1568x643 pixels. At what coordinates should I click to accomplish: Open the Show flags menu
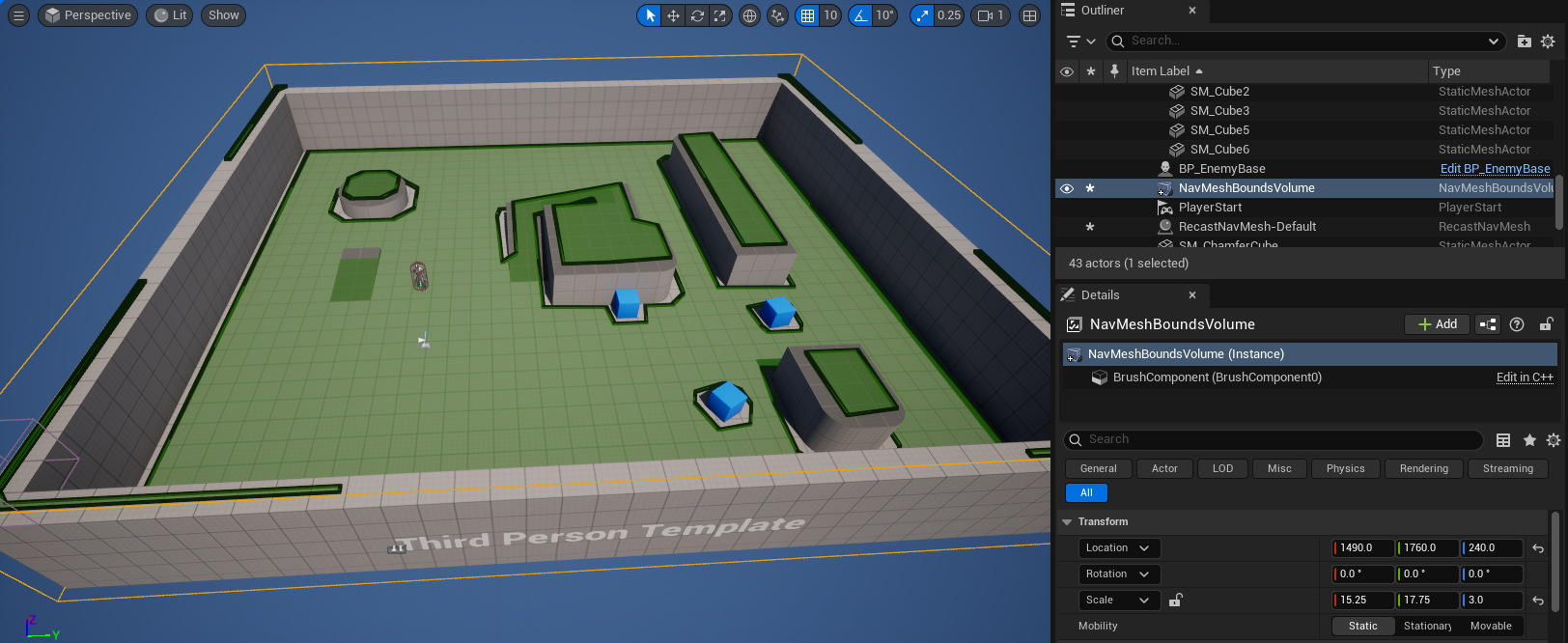pyautogui.click(x=223, y=15)
